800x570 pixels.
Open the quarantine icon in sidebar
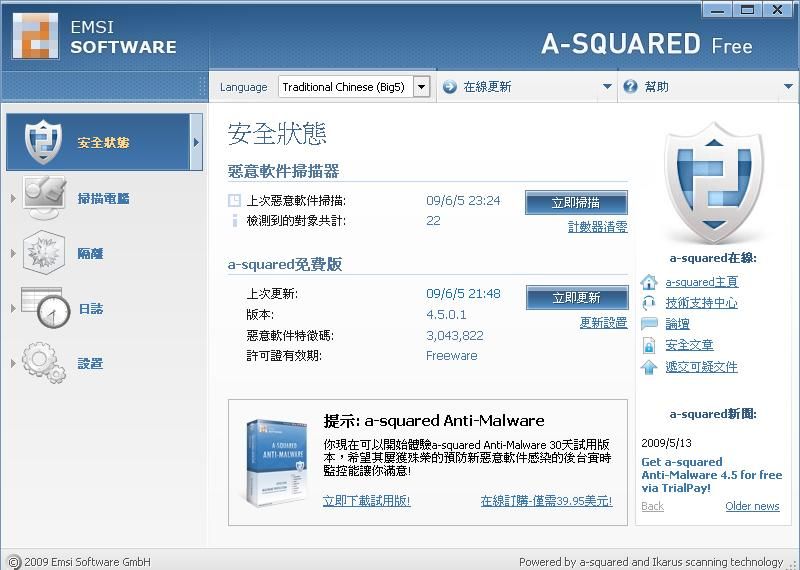click(x=44, y=253)
